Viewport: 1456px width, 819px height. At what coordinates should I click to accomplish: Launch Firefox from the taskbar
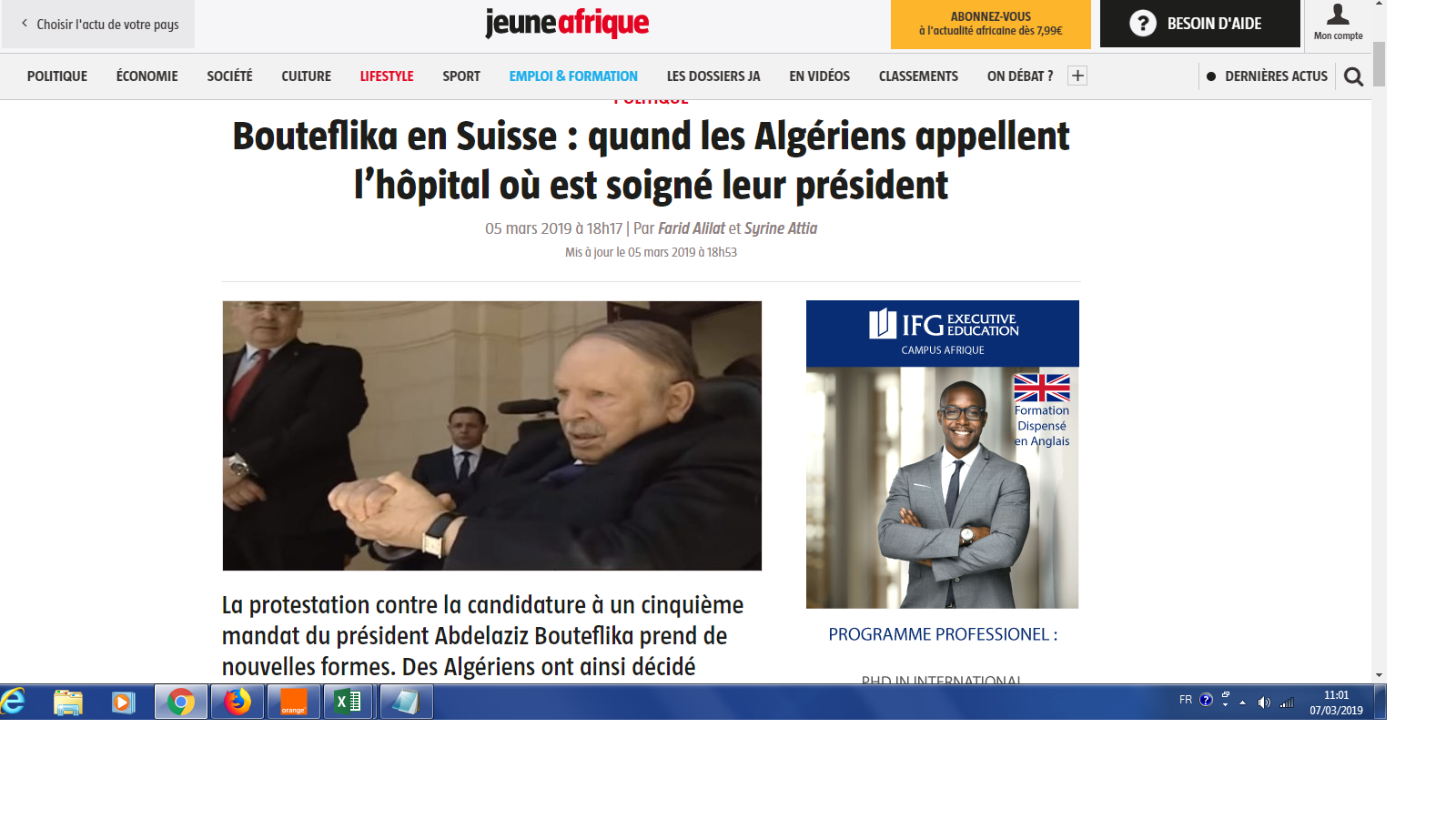238,702
